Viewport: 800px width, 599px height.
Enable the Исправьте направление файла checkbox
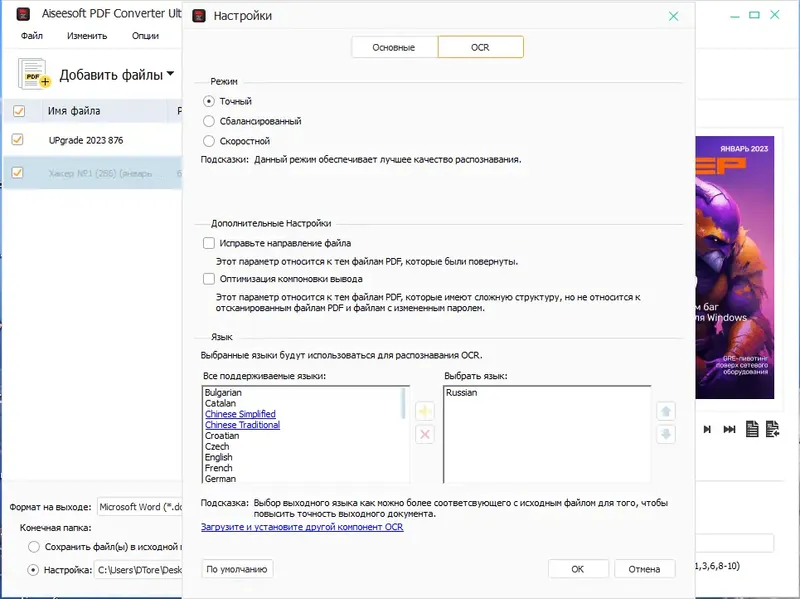point(209,243)
